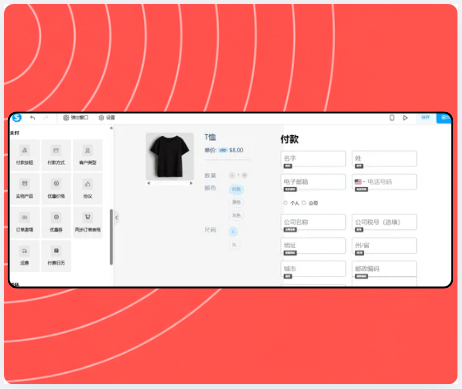Click the play preview icon
The height and width of the screenshot is (389, 462).
405,118
